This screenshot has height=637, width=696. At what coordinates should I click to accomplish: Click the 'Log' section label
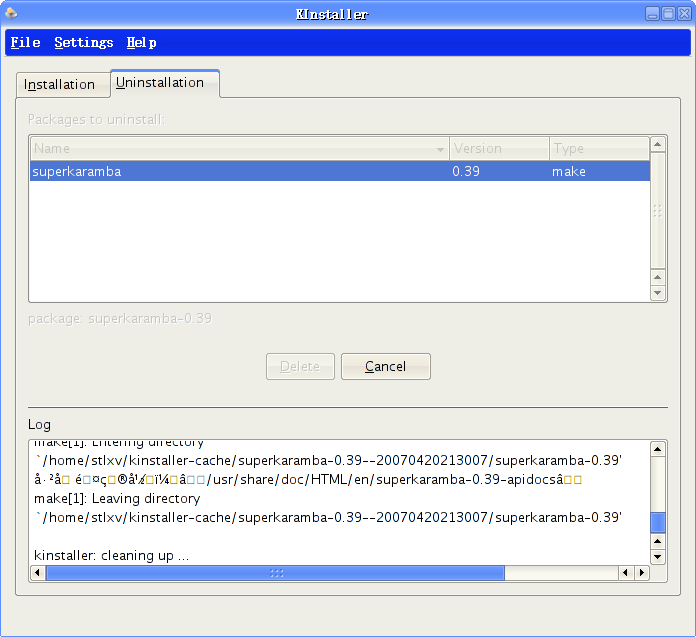pos(40,425)
